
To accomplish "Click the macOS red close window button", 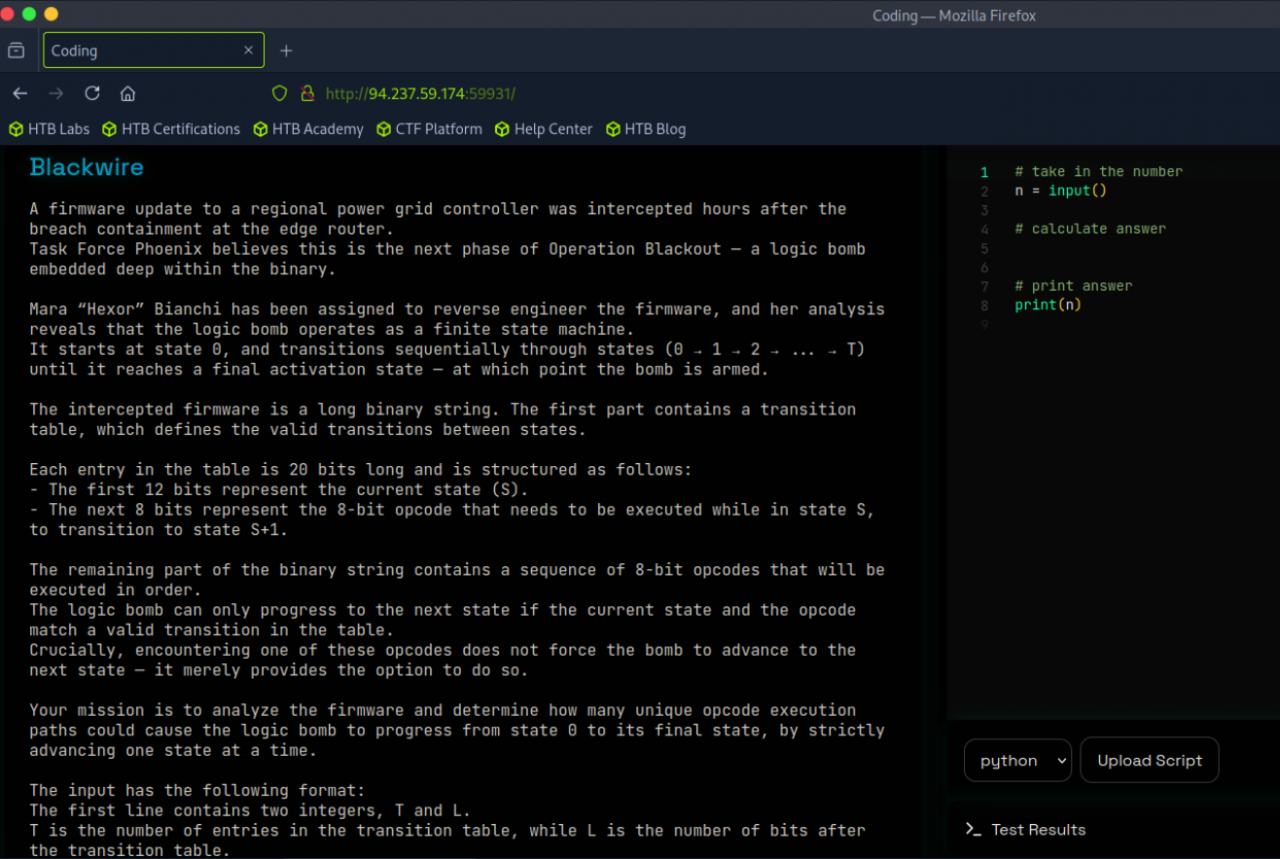I will point(8,14).
